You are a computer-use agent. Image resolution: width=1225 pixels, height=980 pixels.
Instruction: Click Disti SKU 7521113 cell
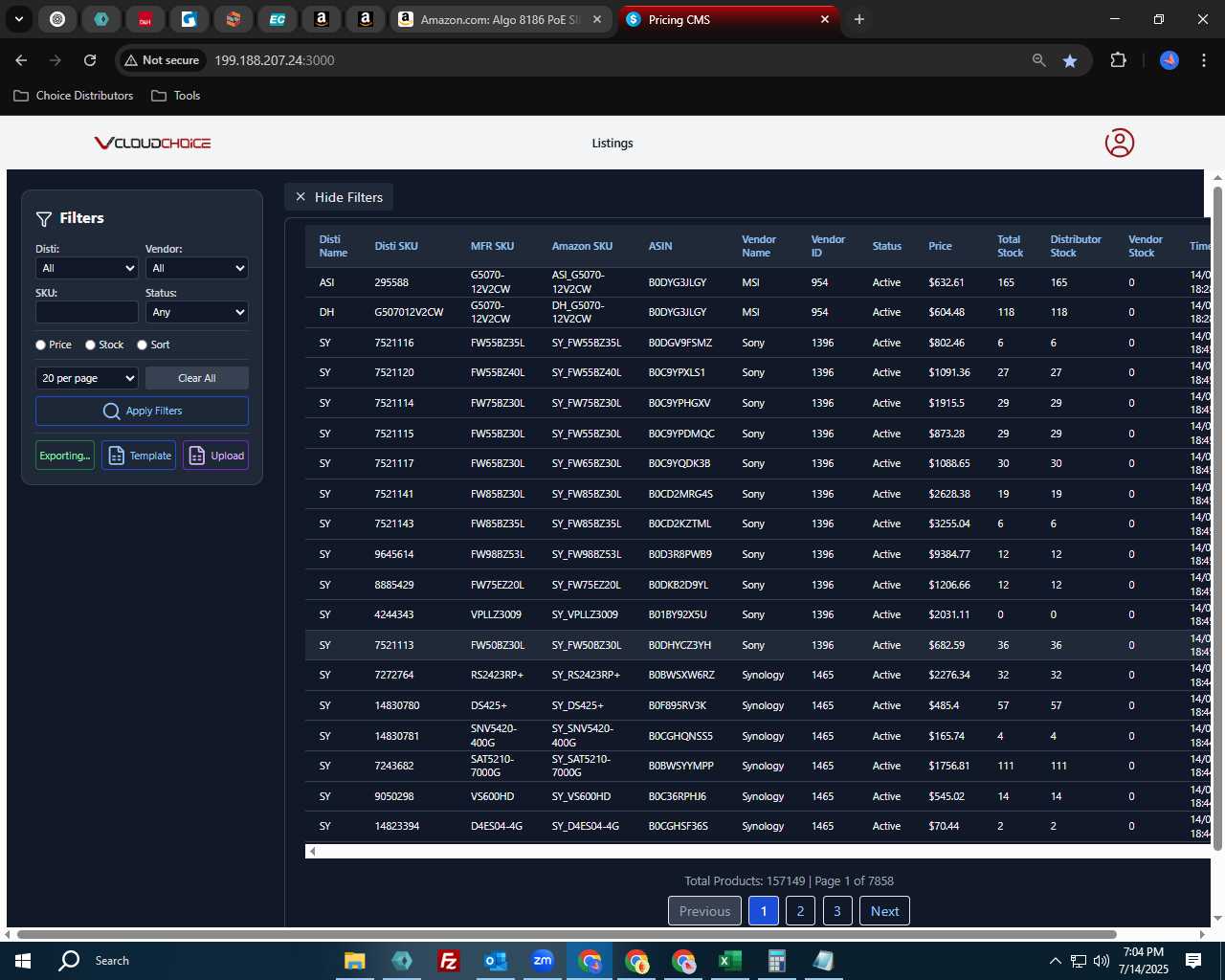(x=394, y=645)
